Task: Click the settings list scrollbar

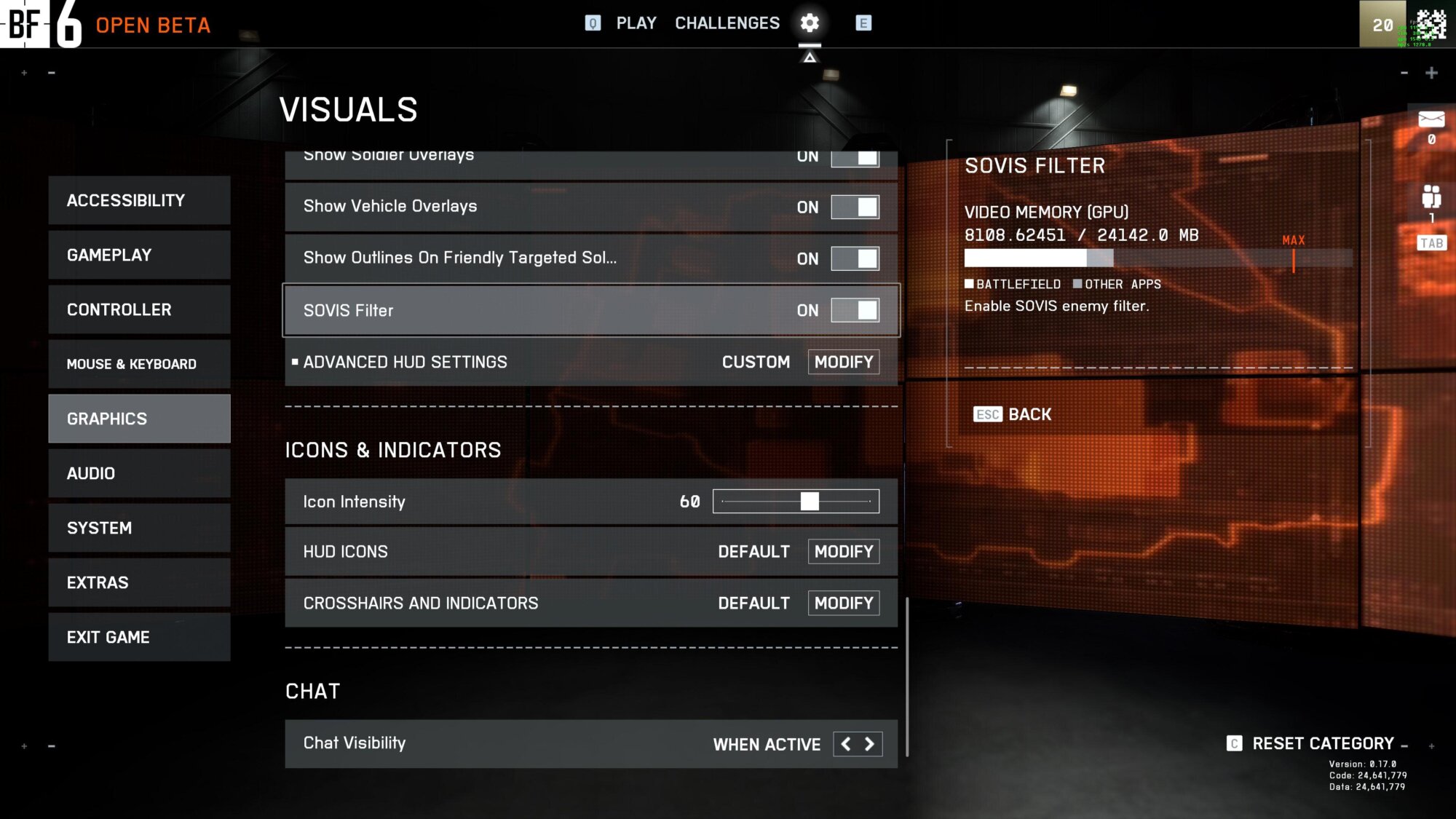Action: pyautogui.click(x=906, y=676)
